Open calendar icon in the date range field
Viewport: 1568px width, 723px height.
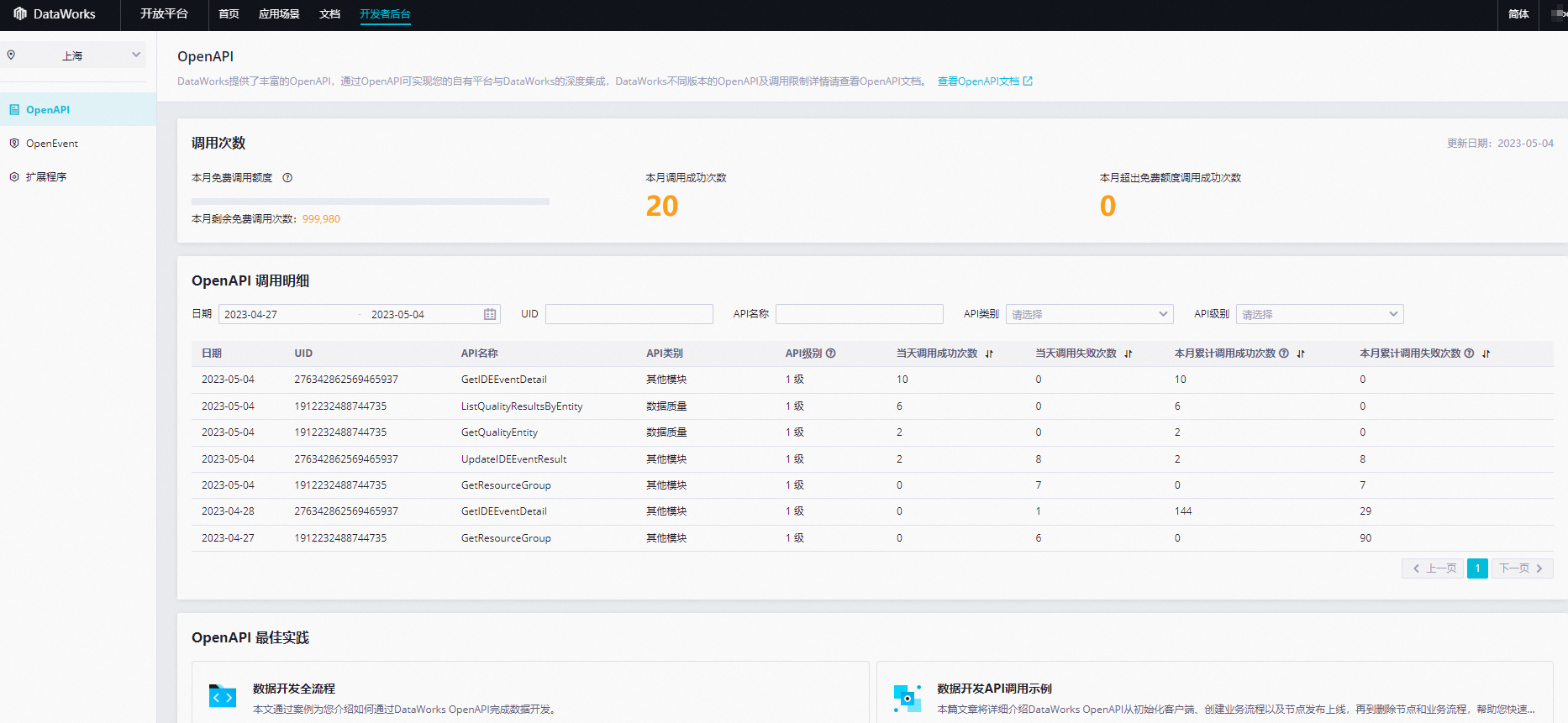pyautogui.click(x=490, y=314)
